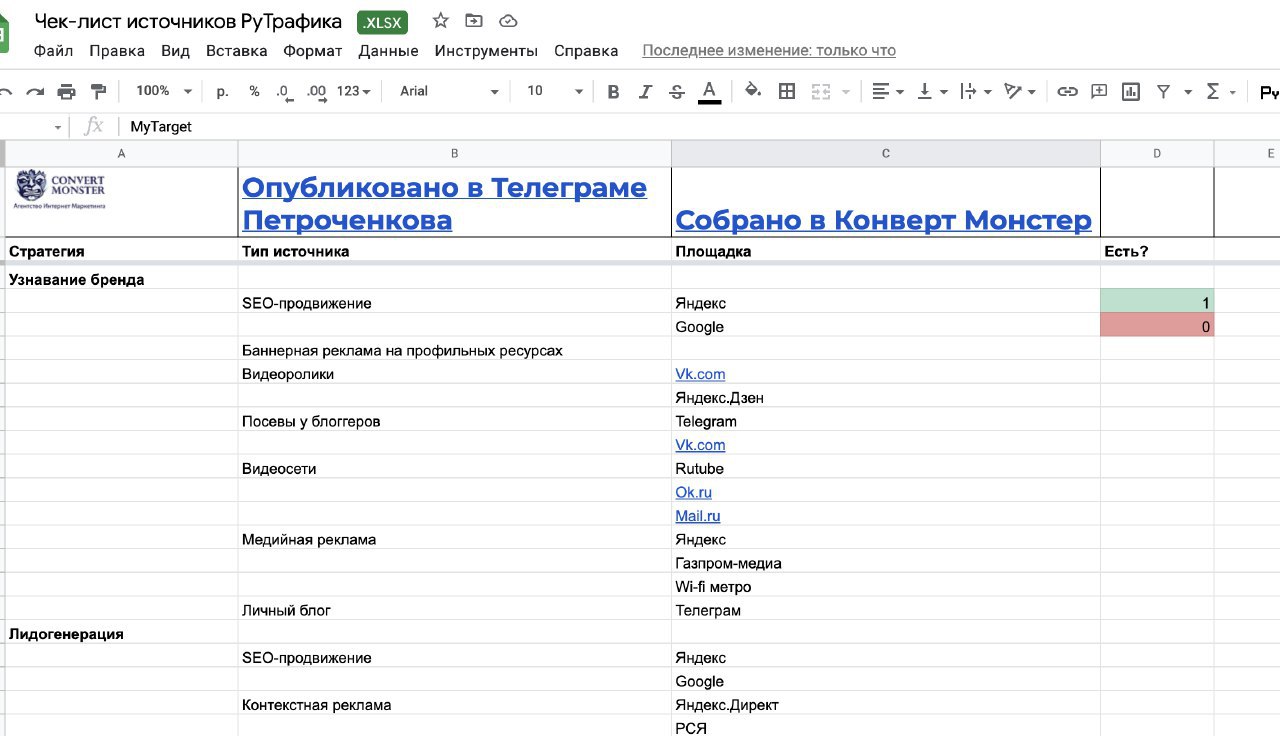Select the red cell with value 0
This screenshot has width=1280, height=736.
(x=1157, y=327)
